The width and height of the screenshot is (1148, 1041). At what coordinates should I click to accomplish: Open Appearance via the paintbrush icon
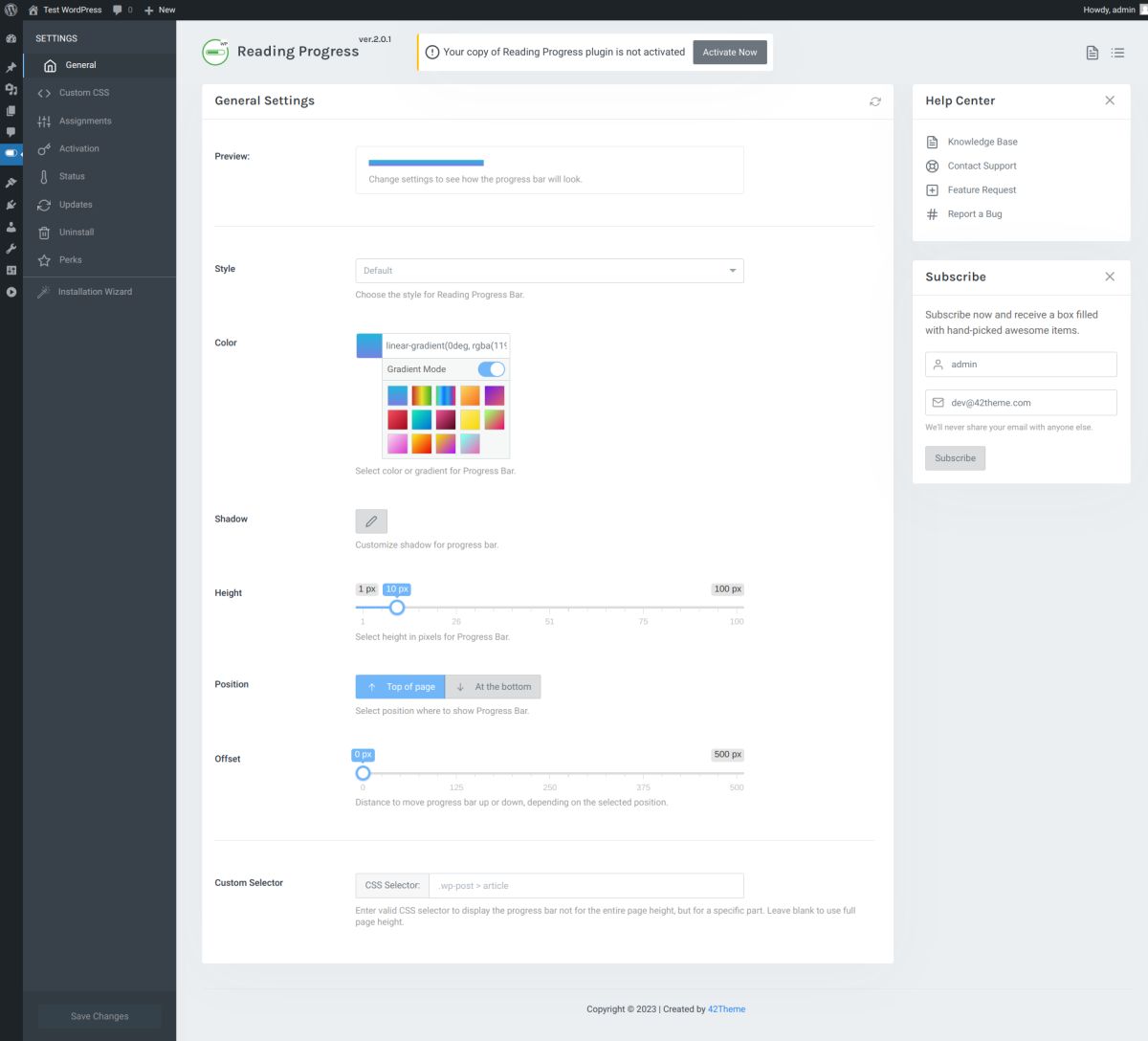(x=11, y=183)
